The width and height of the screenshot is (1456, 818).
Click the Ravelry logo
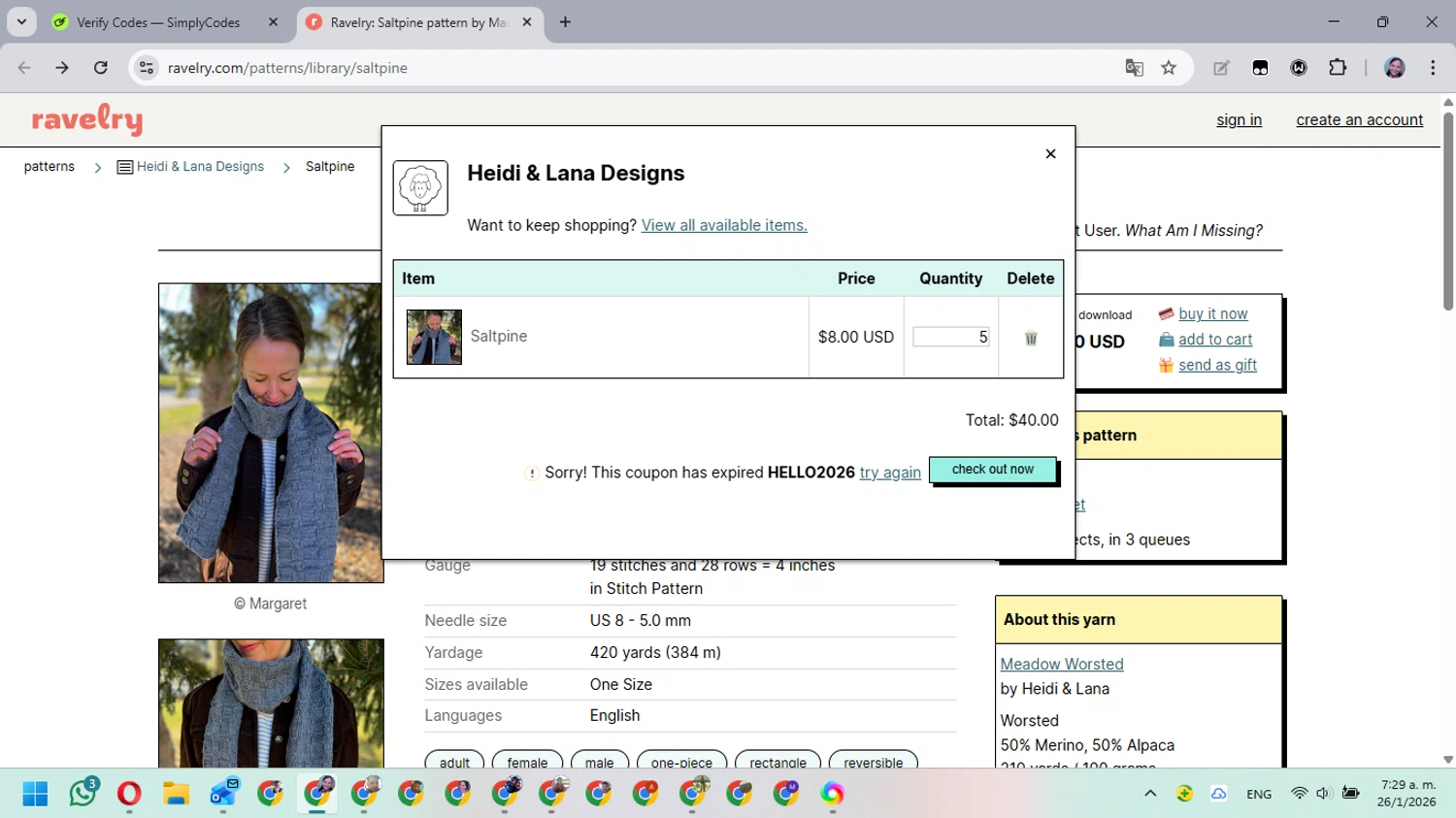pos(87,119)
